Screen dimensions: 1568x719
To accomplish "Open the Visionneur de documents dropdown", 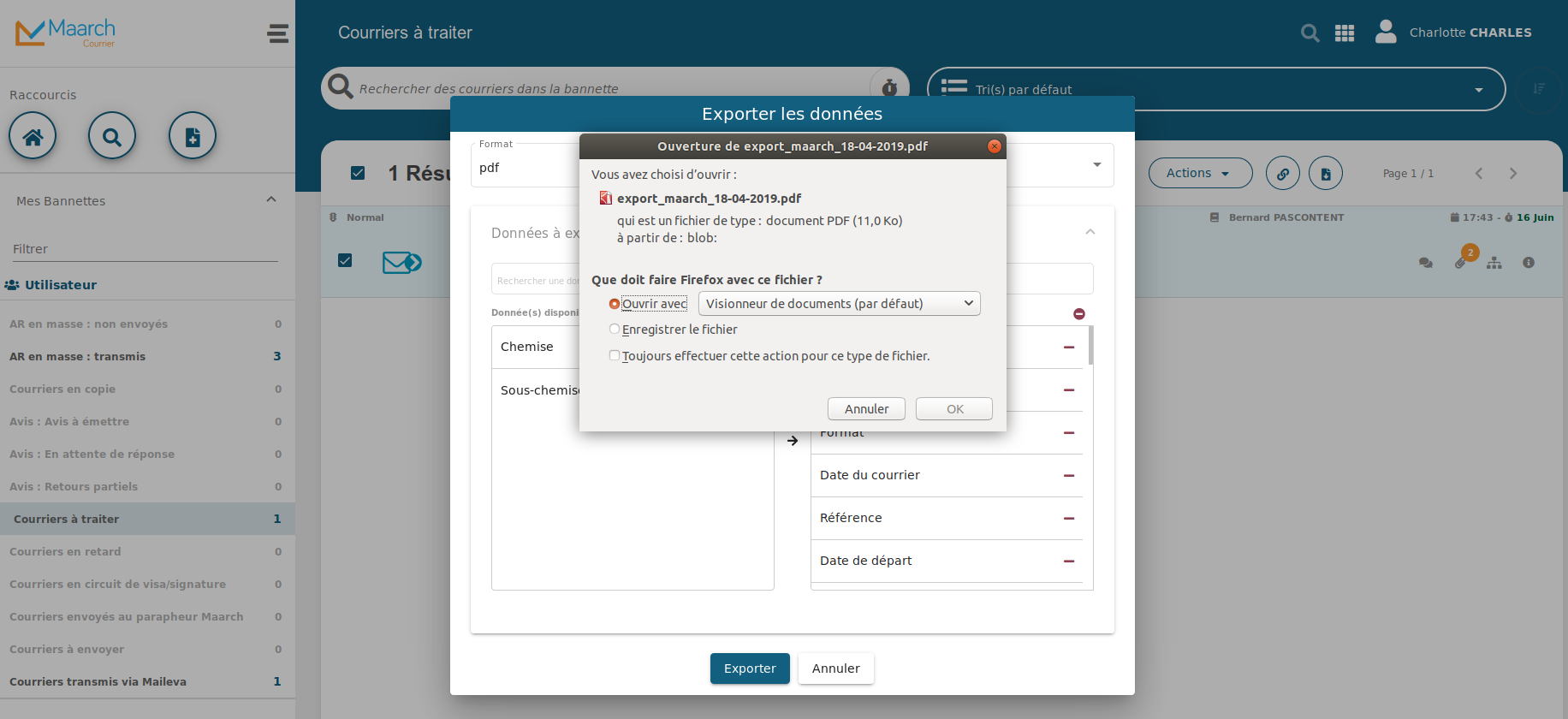I will tap(840, 304).
